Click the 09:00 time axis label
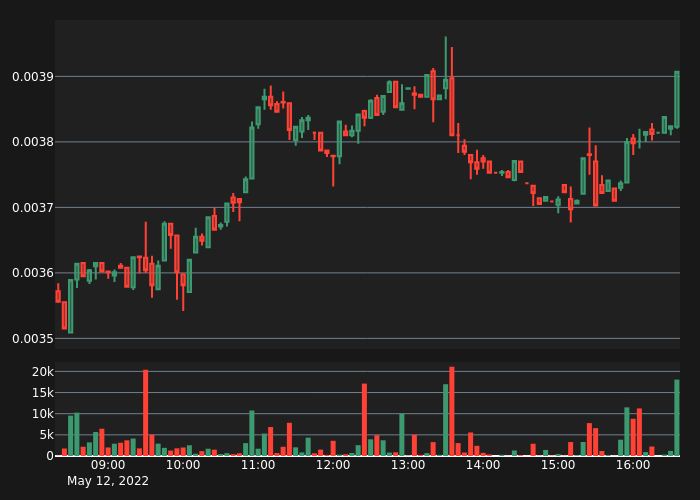This screenshot has width=700, height=500. (x=108, y=465)
